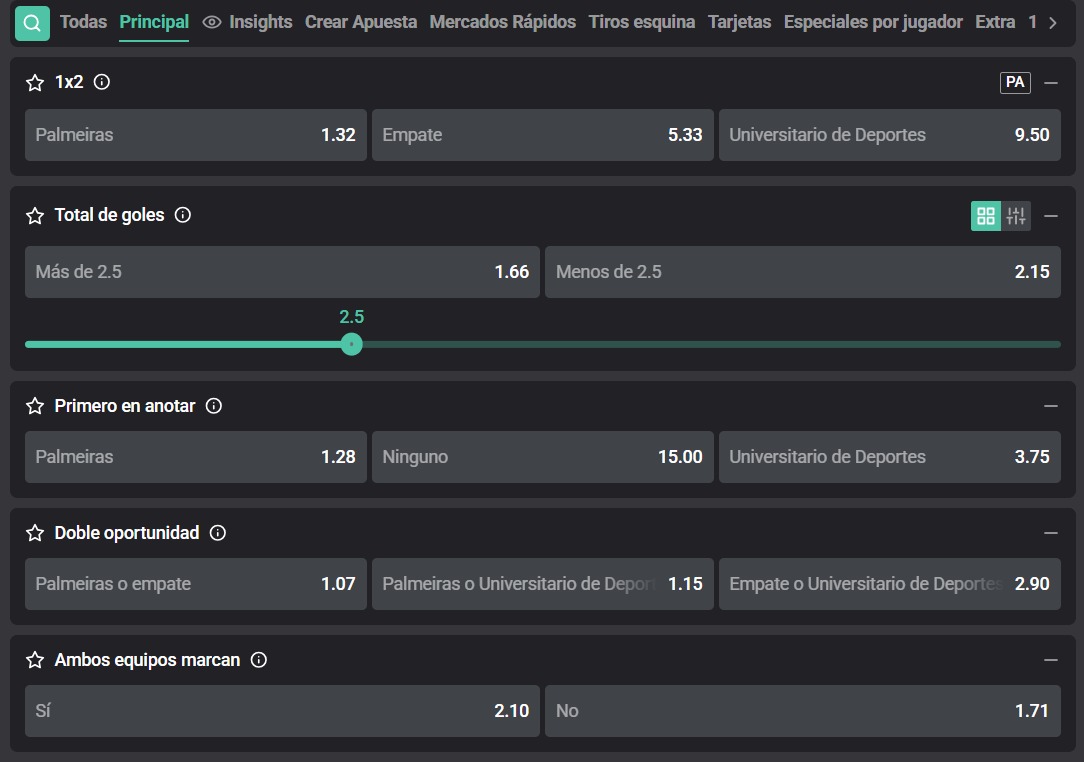Screen dimensions: 1084x762
Task: Select Palmeiras o empate at 1.07
Action: point(196,584)
